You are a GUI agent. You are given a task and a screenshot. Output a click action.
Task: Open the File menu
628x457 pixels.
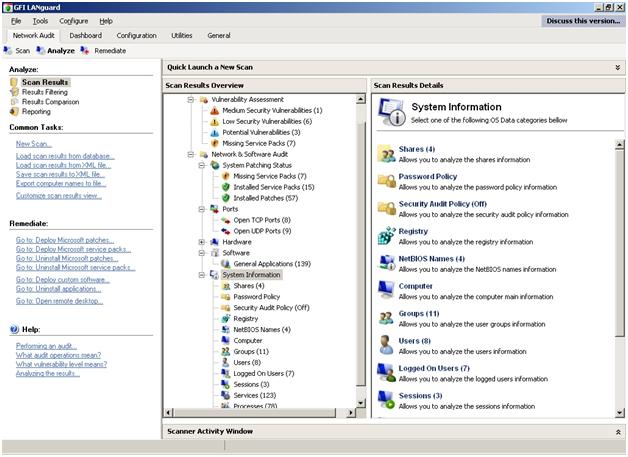tap(16, 21)
